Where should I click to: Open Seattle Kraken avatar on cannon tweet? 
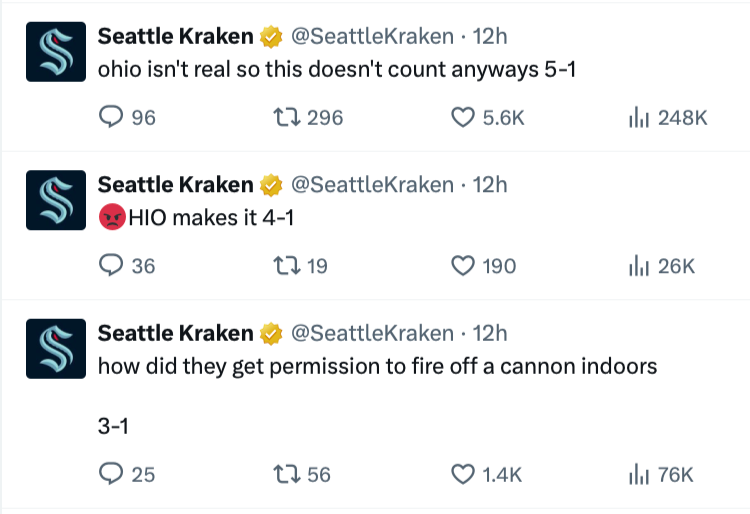56,349
